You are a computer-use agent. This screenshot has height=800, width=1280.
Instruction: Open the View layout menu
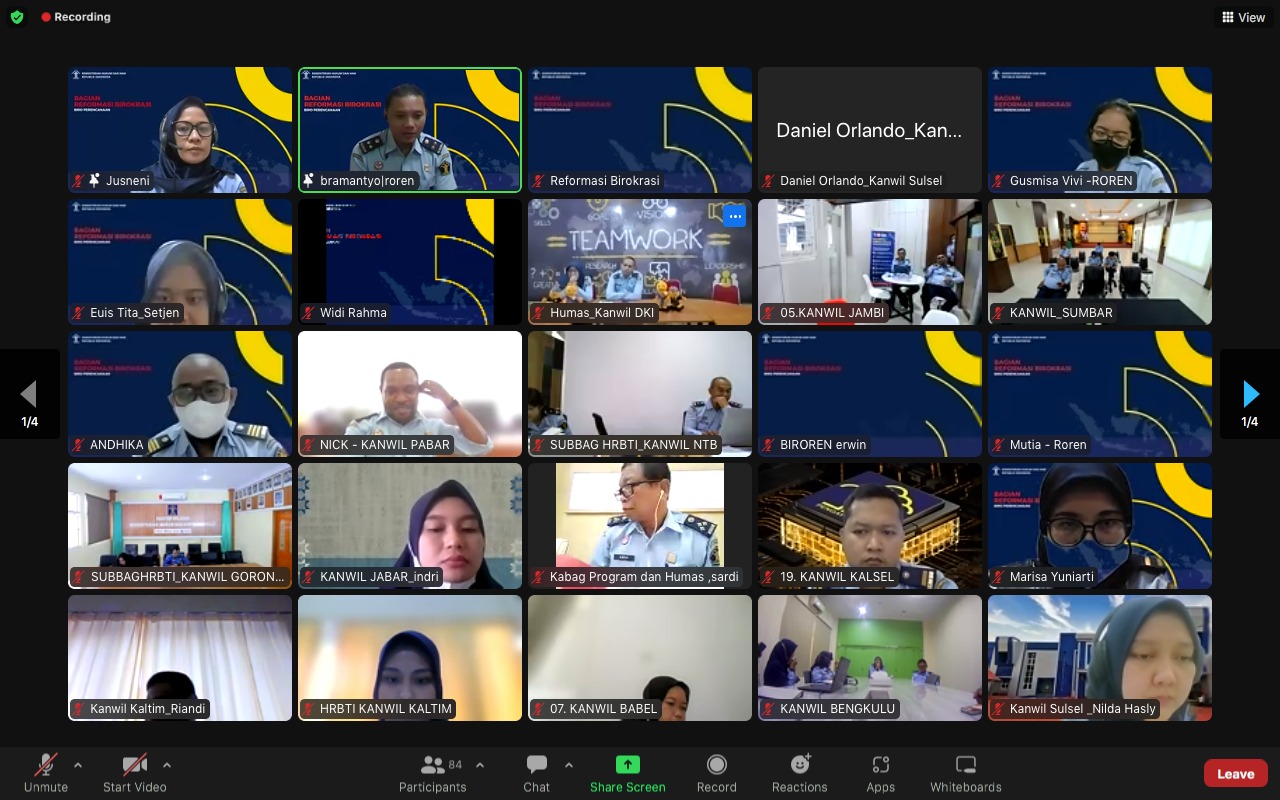click(1243, 17)
